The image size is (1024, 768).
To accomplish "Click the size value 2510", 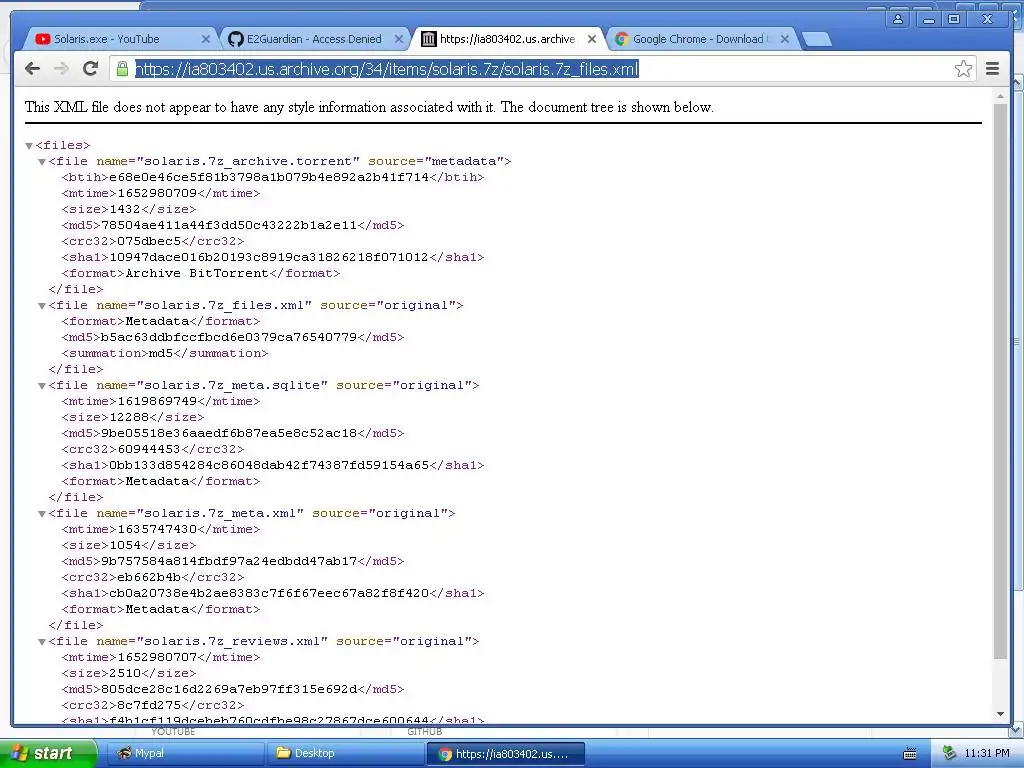I will (125, 673).
